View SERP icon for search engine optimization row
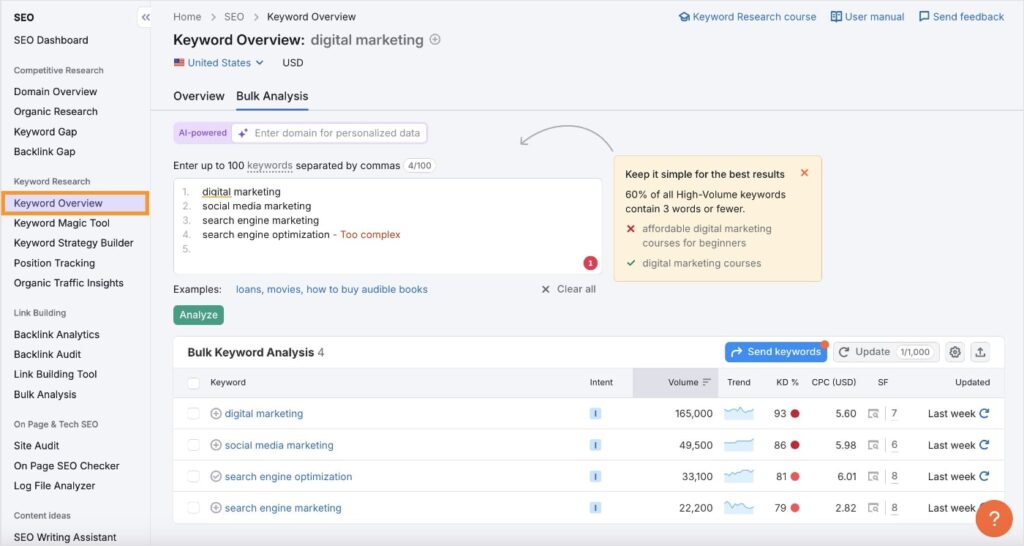This screenshot has width=1024, height=546. click(873, 476)
